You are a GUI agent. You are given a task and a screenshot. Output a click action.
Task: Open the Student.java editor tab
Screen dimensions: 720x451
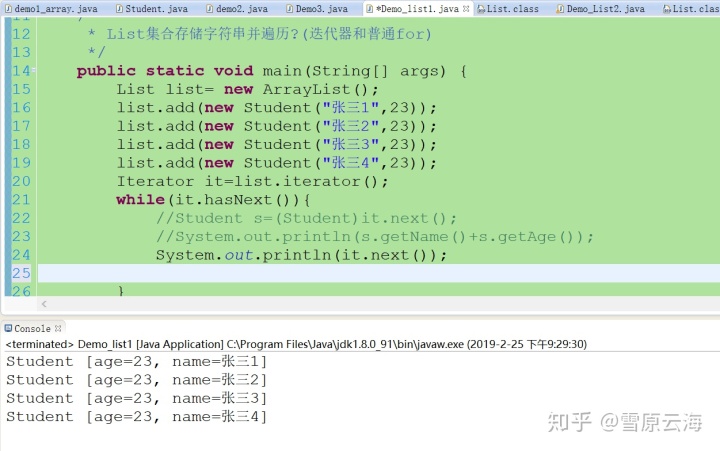coord(152,8)
